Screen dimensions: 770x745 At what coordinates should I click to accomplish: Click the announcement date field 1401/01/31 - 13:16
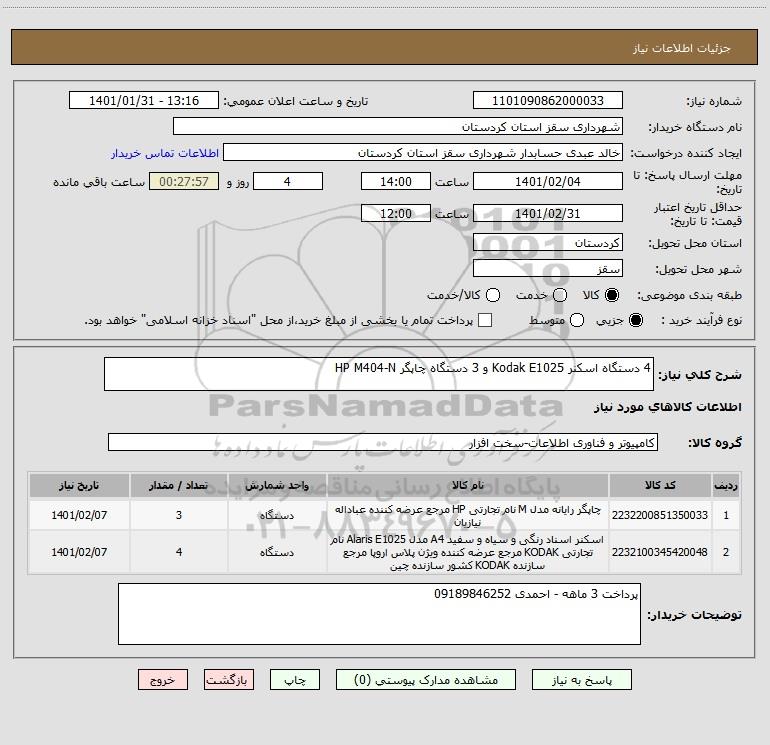[x=144, y=100]
